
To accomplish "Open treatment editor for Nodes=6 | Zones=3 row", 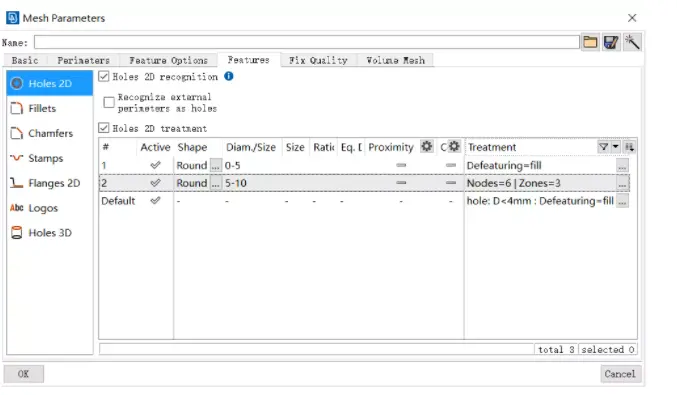I will (x=622, y=183).
